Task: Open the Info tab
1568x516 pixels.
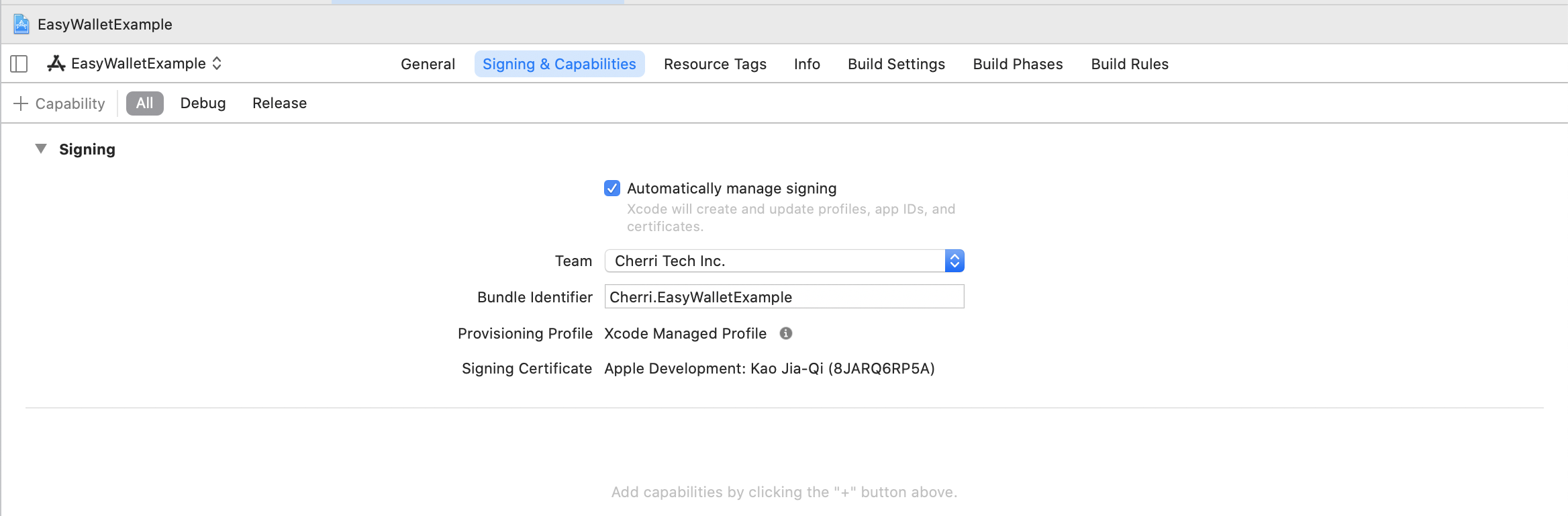Action: click(807, 64)
